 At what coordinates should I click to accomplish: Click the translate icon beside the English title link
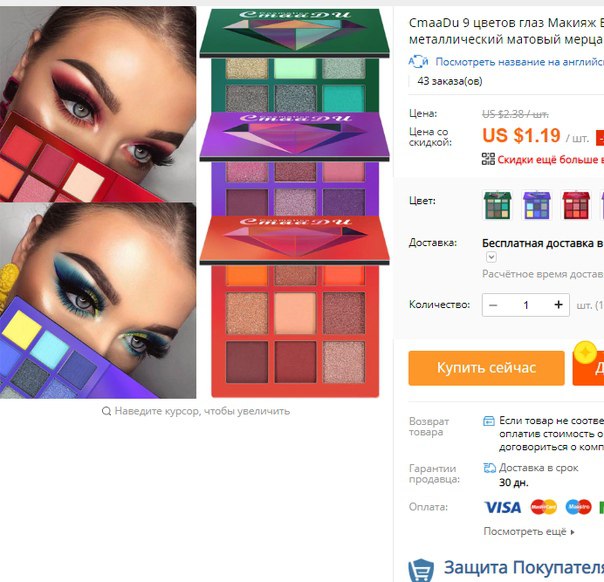pyautogui.click(x=418, y=62)
